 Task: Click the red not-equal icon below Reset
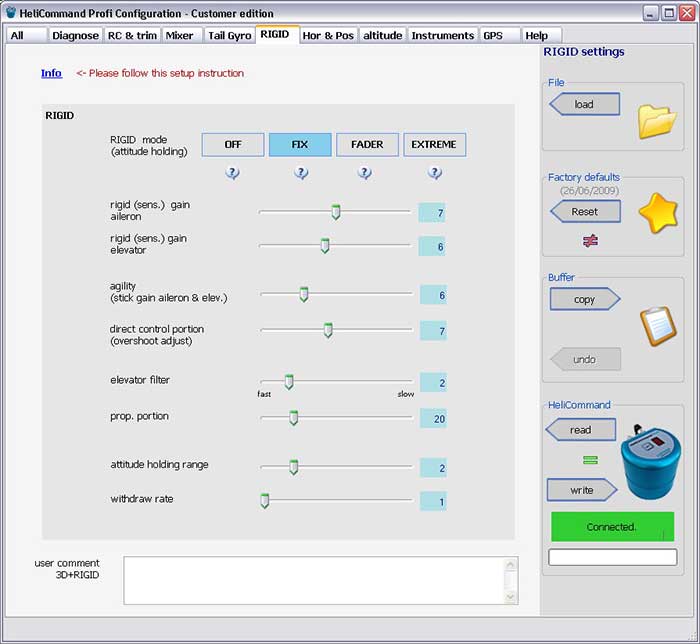click(590, 241)
